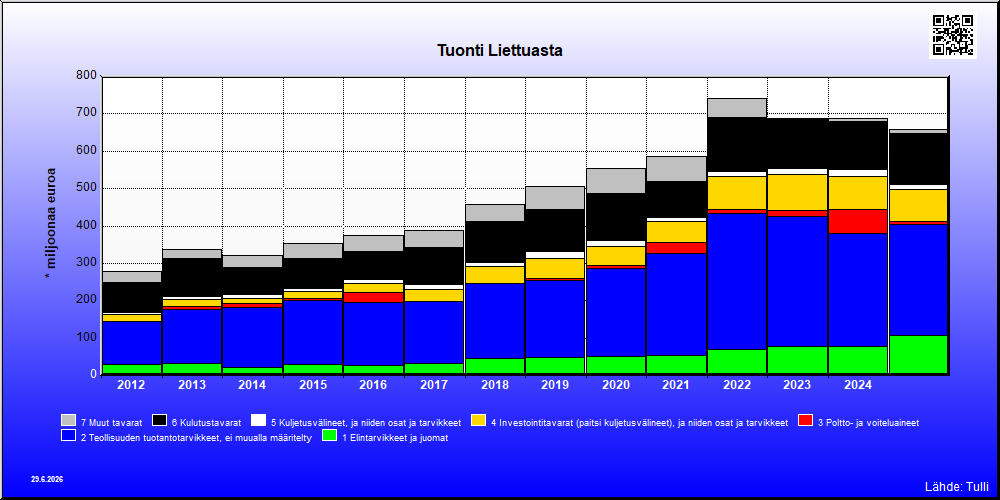
Task: Click the black swatch for 6 Kulutustavarat
Action: click(x=159, y=421)
